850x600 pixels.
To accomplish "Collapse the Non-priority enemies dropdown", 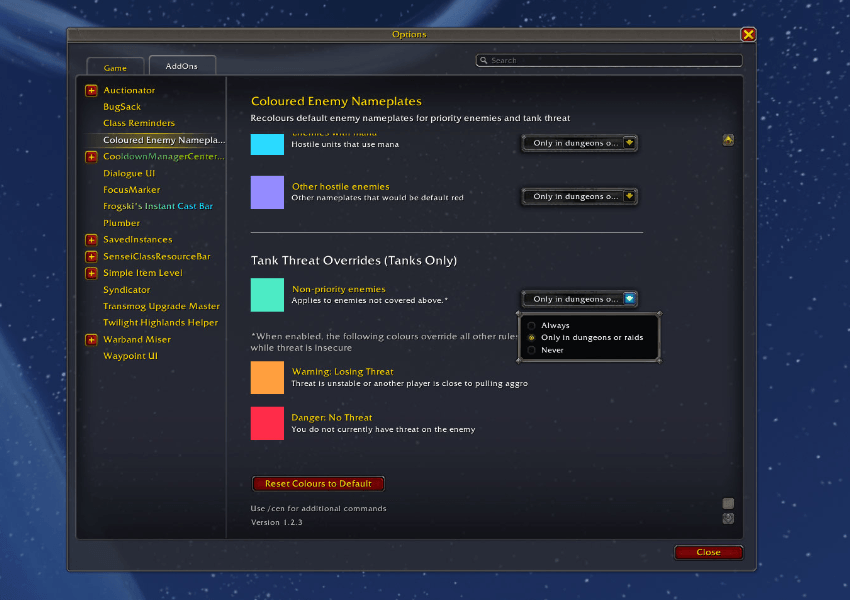I will [x=579, y=299].
